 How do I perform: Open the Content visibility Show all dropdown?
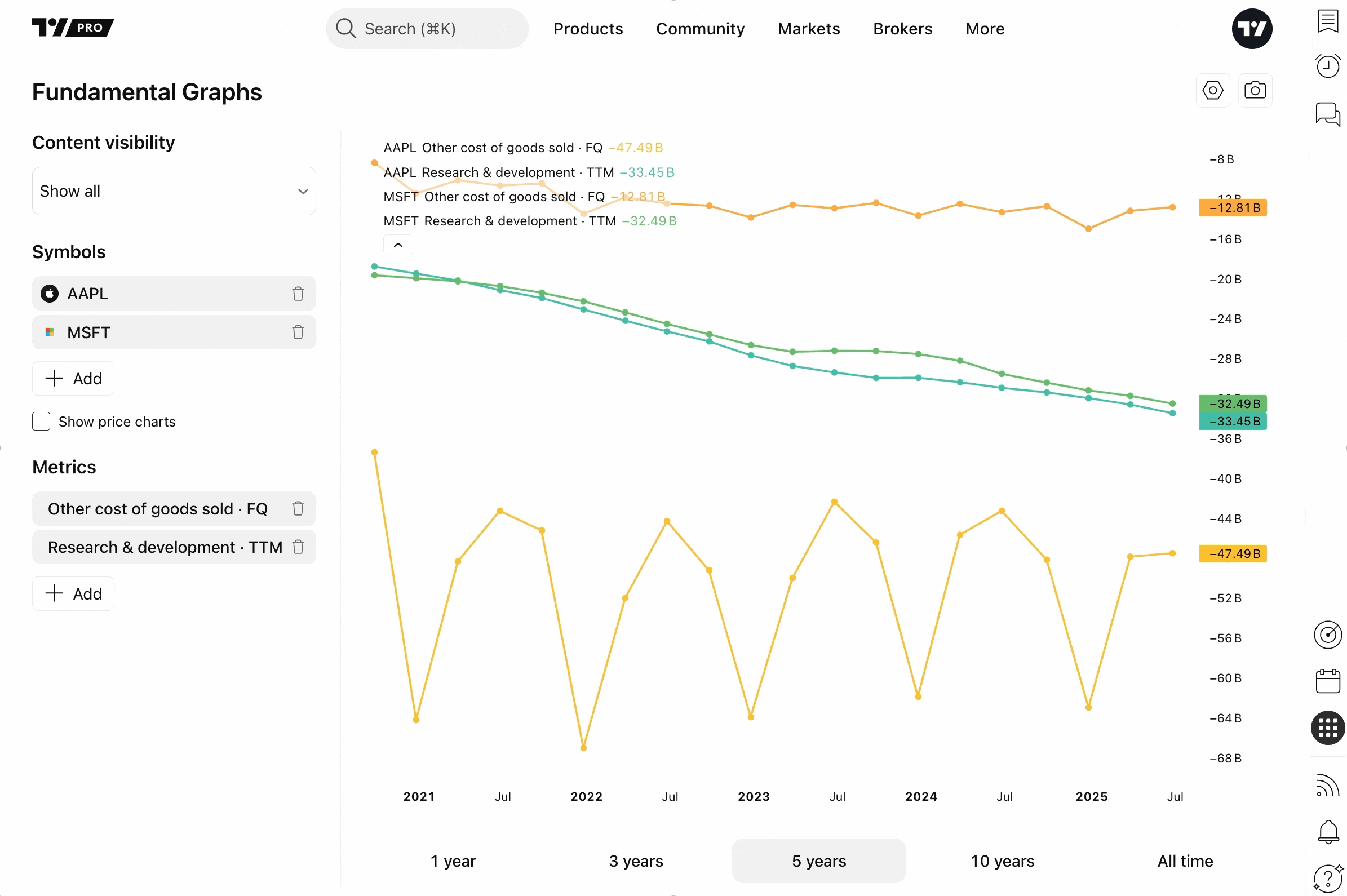pos(174,191)
